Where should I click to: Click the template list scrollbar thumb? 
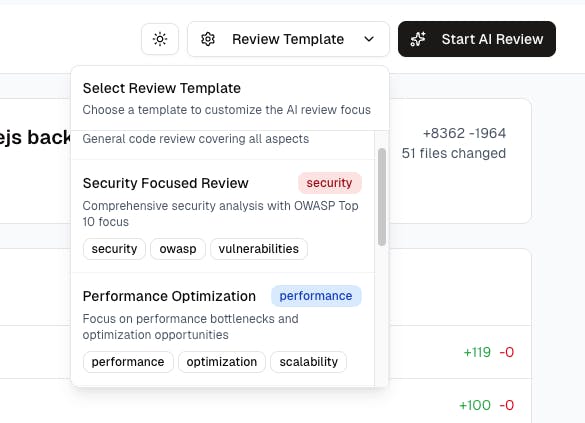click(x=382, y=197)
